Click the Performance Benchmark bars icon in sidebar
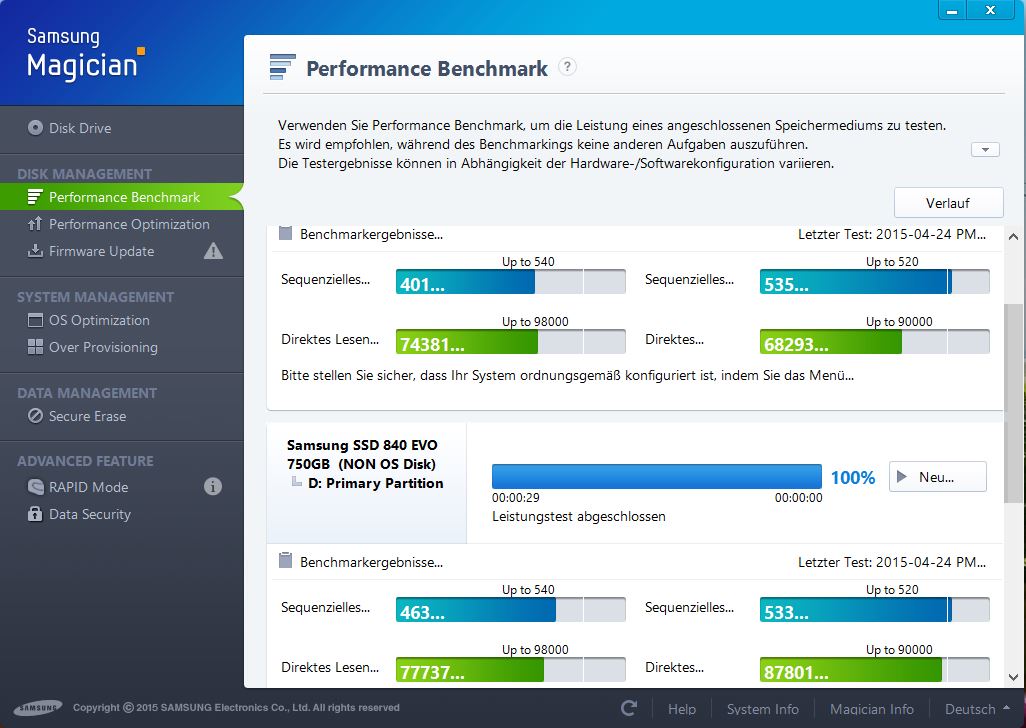1026x728 pixels. click(35, 197)
